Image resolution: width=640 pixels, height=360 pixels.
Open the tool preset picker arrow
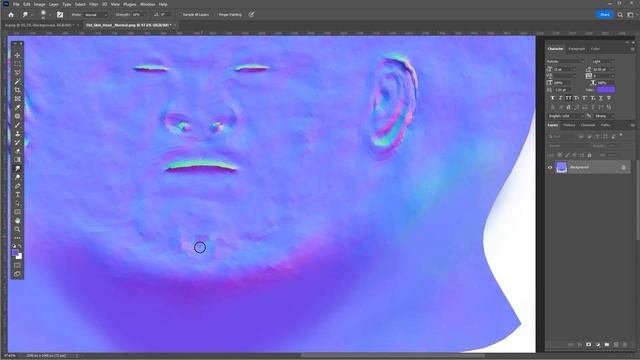31,15
